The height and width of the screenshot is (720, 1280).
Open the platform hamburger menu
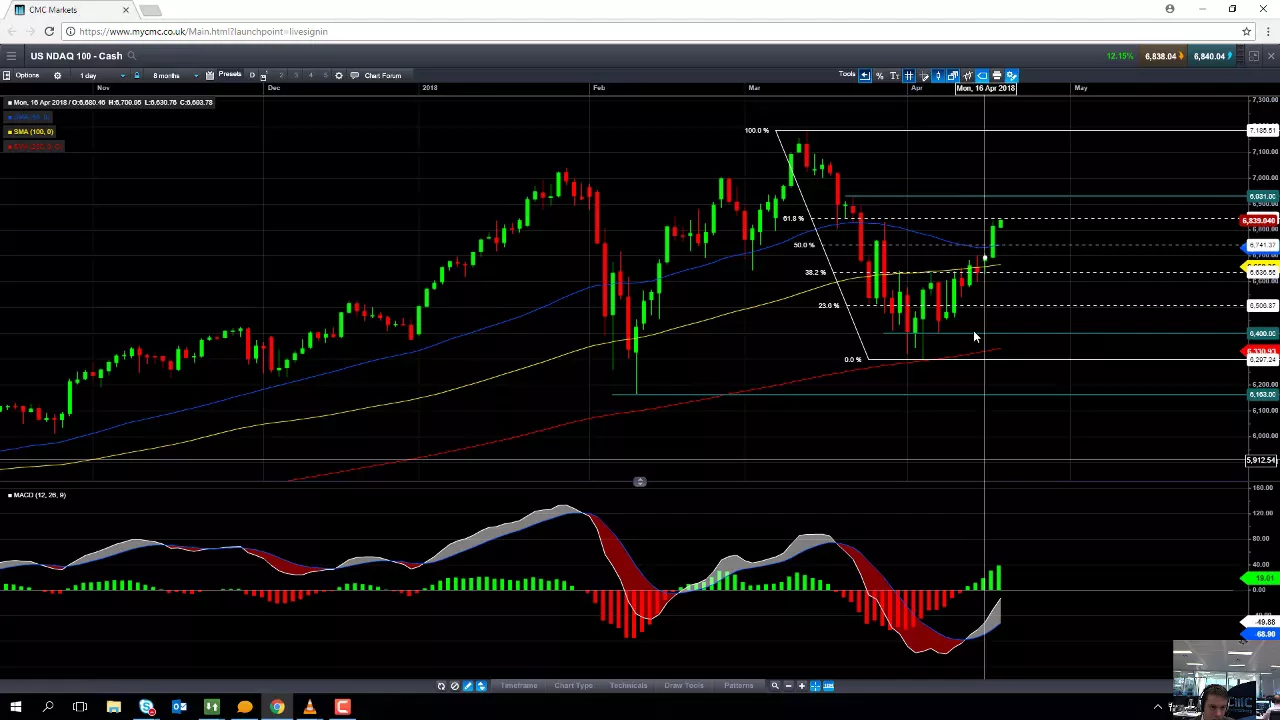point(11,56)
